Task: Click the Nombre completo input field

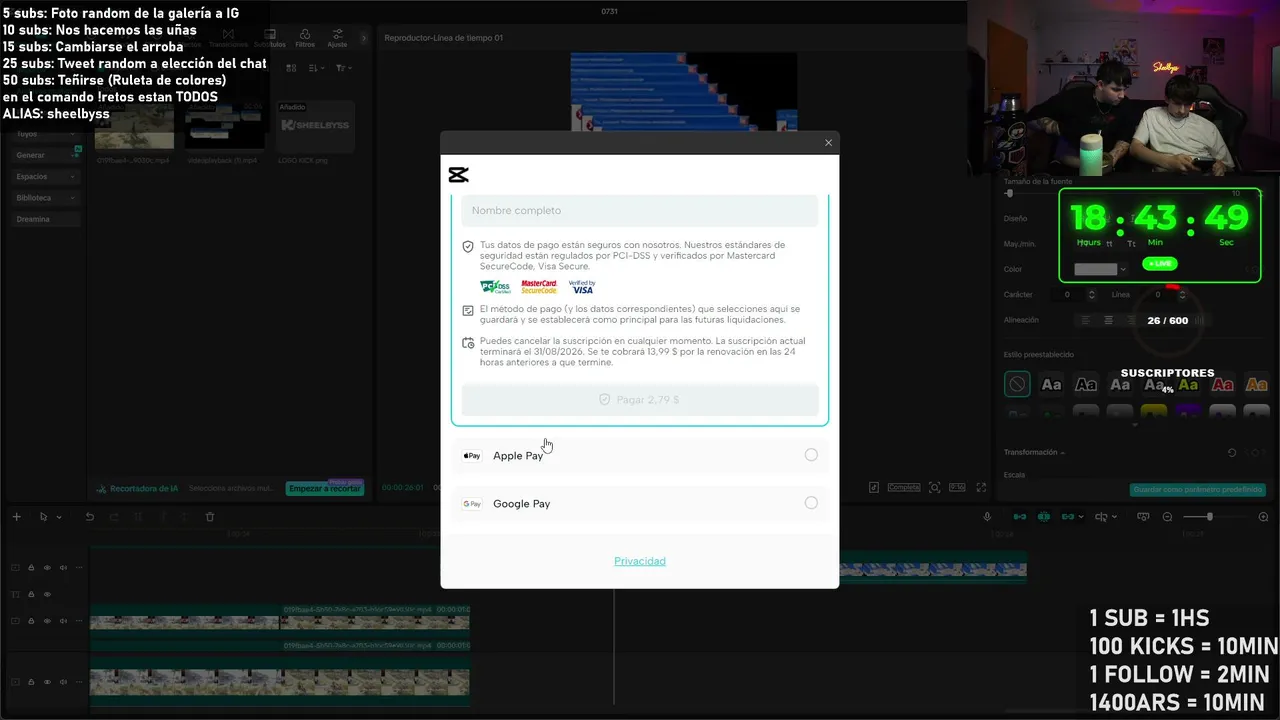Action: point(640,210)
